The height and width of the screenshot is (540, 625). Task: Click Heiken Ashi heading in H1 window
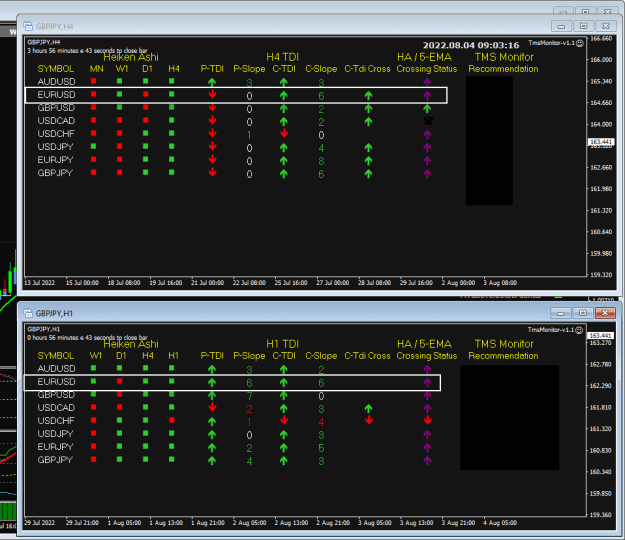(131, 344)
